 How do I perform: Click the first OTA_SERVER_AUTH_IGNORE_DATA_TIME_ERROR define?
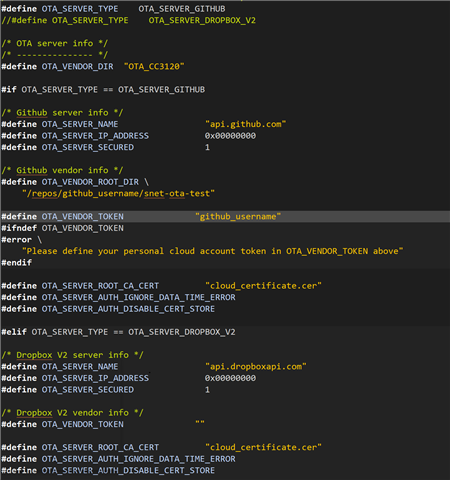[118, 297]
